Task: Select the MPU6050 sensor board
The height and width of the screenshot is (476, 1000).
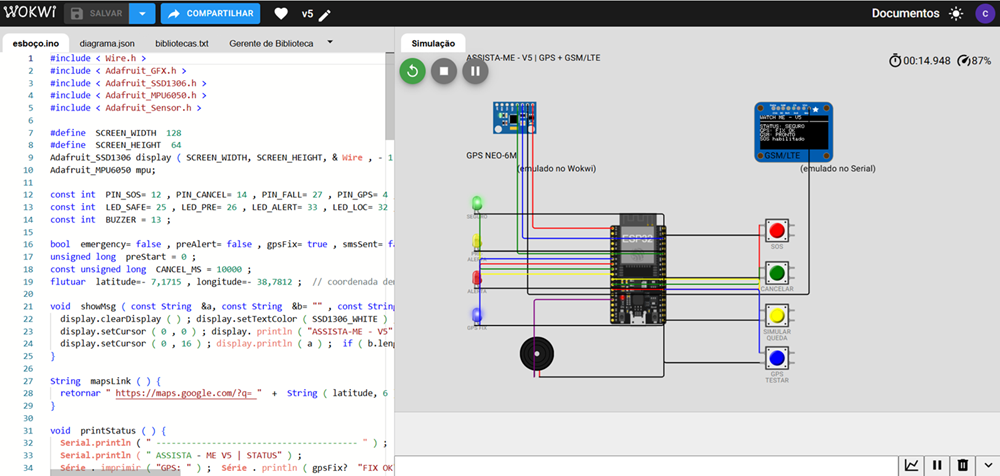Action: pyautogui.click(x=514, y=117)
